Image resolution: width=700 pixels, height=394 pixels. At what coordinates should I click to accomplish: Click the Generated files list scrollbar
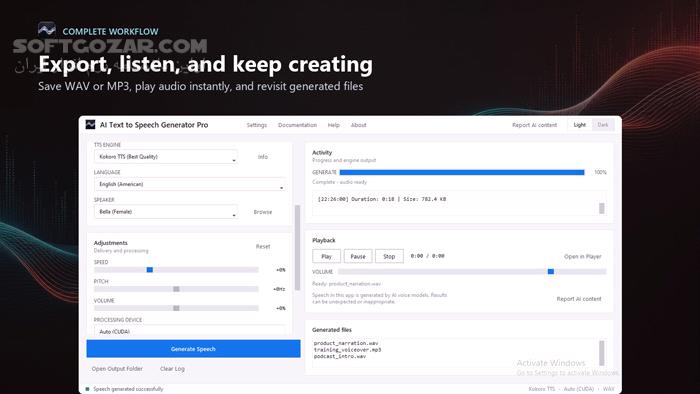pos(602,353)
